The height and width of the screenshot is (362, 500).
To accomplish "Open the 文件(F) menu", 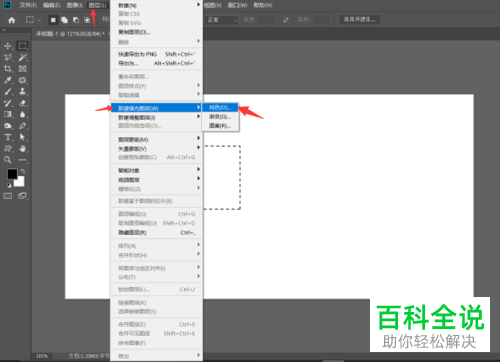I will pyautogui.click(x=28, y=5).
